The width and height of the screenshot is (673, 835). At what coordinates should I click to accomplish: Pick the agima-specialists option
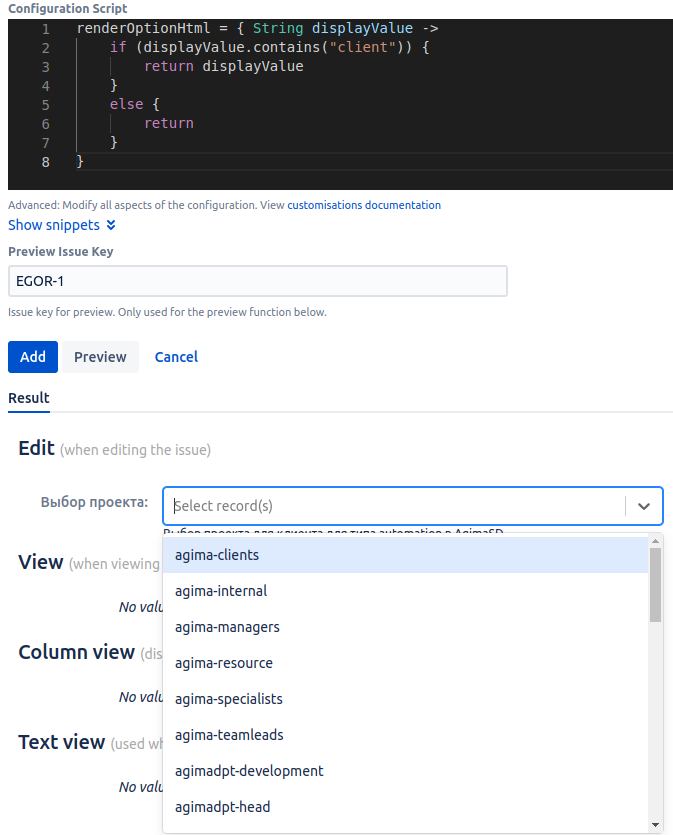tap(405, 699)
